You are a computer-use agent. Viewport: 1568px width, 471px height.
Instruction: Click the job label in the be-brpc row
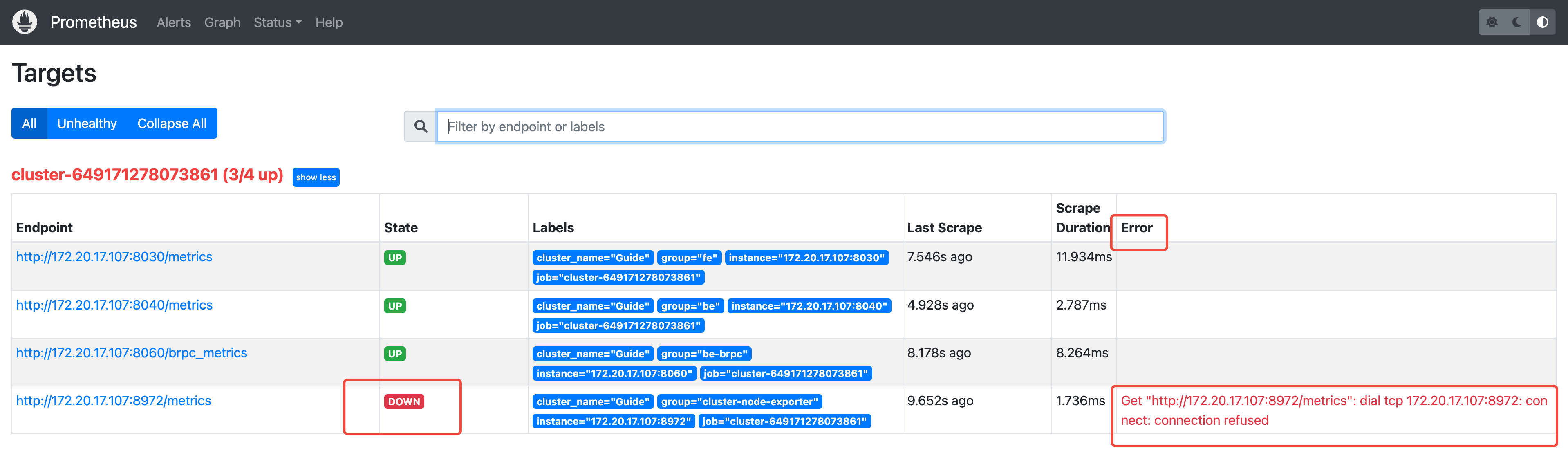(786, 373)
